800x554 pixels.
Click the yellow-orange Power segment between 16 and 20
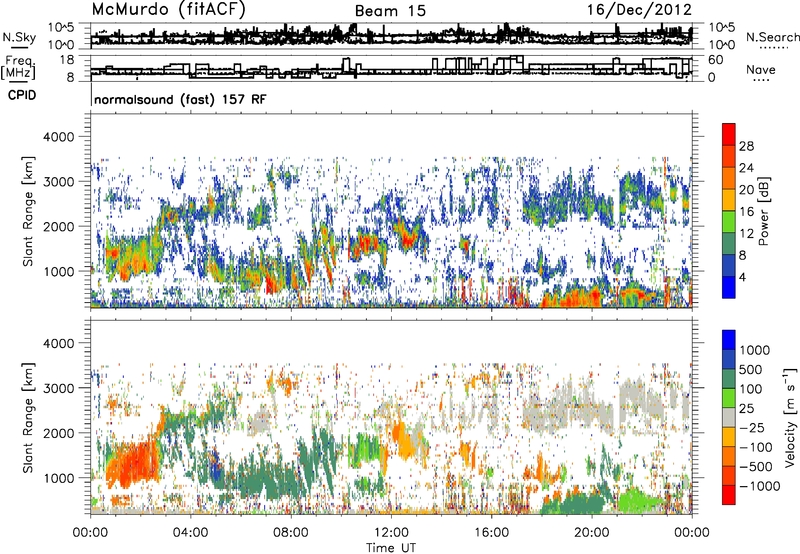(x=729, y=199)
